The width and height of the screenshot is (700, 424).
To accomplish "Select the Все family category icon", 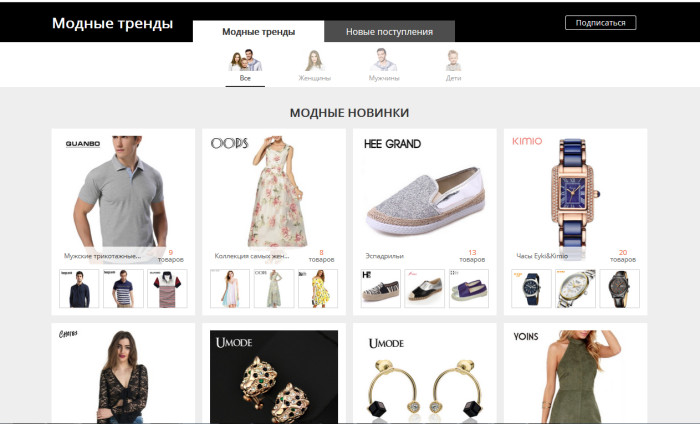I will tap(245, 60).
